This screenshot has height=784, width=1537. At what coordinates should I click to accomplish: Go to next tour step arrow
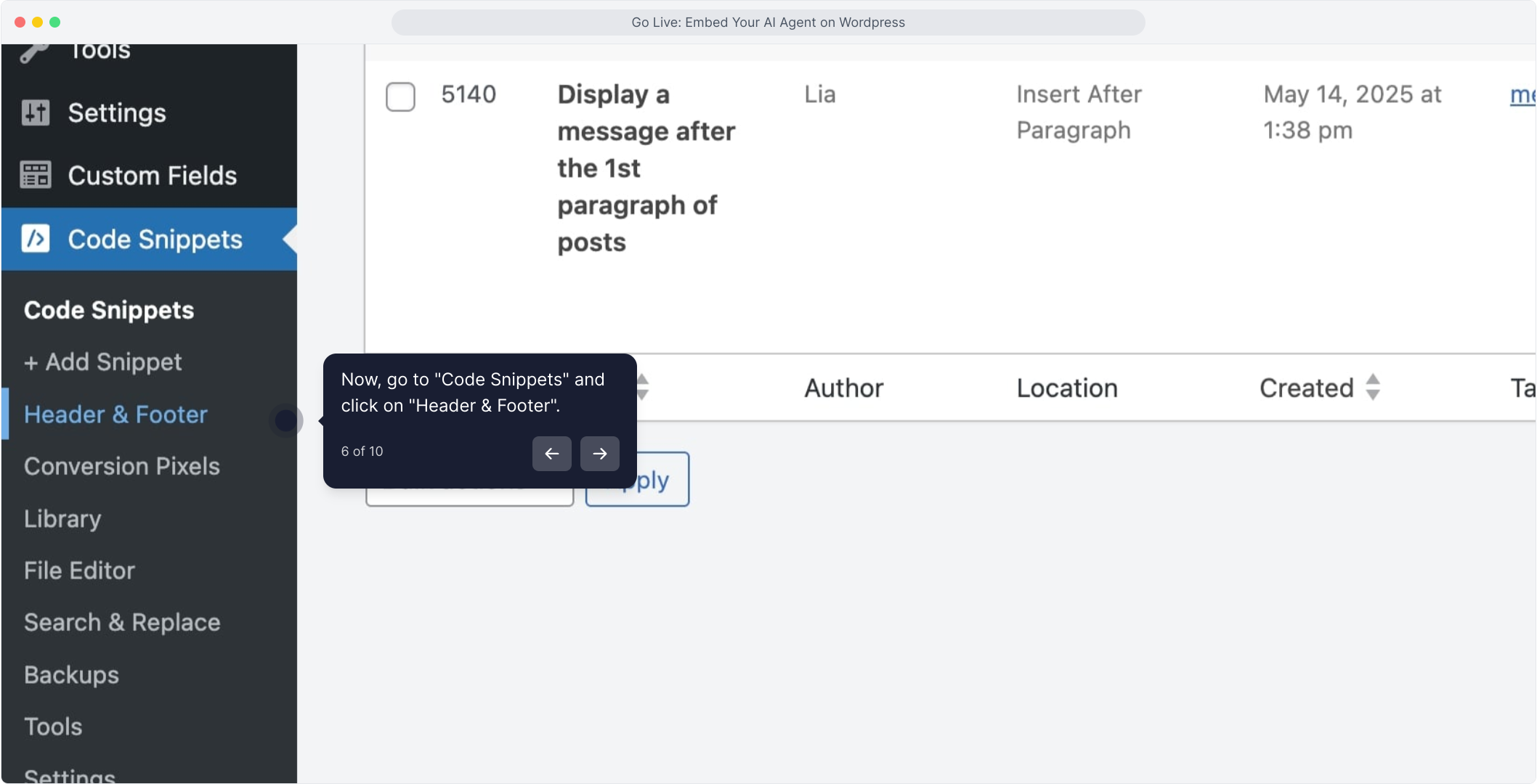(x=599, y=454)
